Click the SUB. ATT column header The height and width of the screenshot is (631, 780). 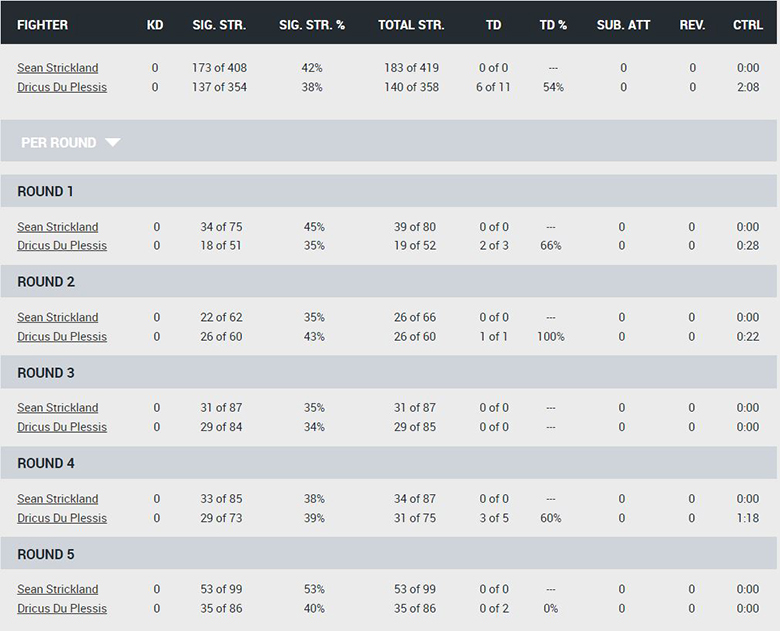click(x=623, y=25)
